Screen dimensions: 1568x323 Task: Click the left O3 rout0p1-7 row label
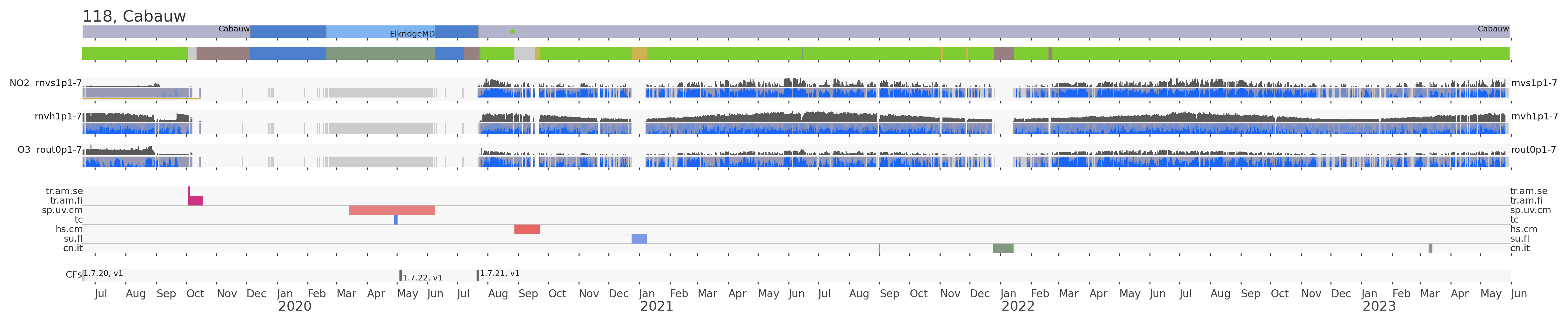point(49,150)
